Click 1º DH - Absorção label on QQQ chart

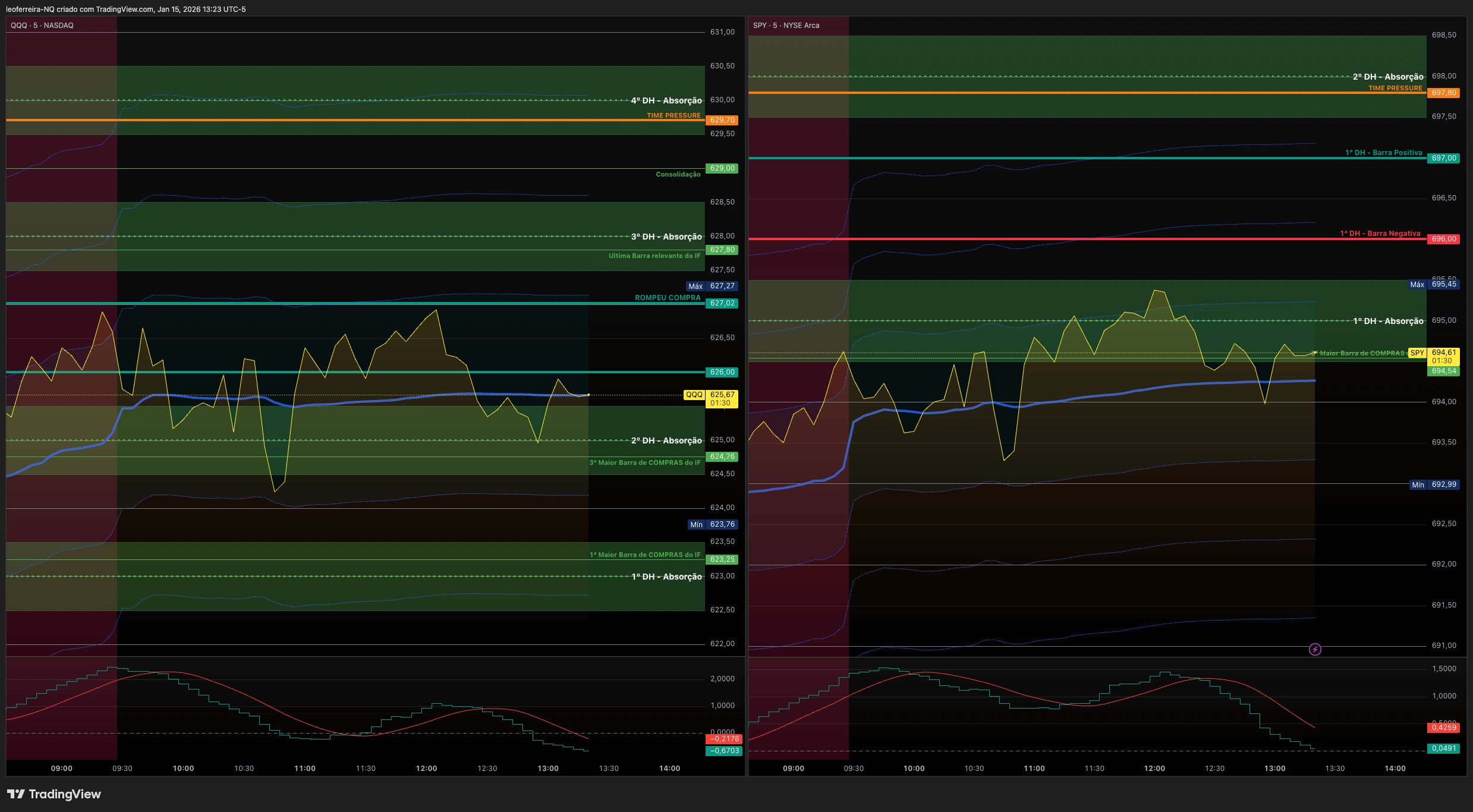pos(666,577)
